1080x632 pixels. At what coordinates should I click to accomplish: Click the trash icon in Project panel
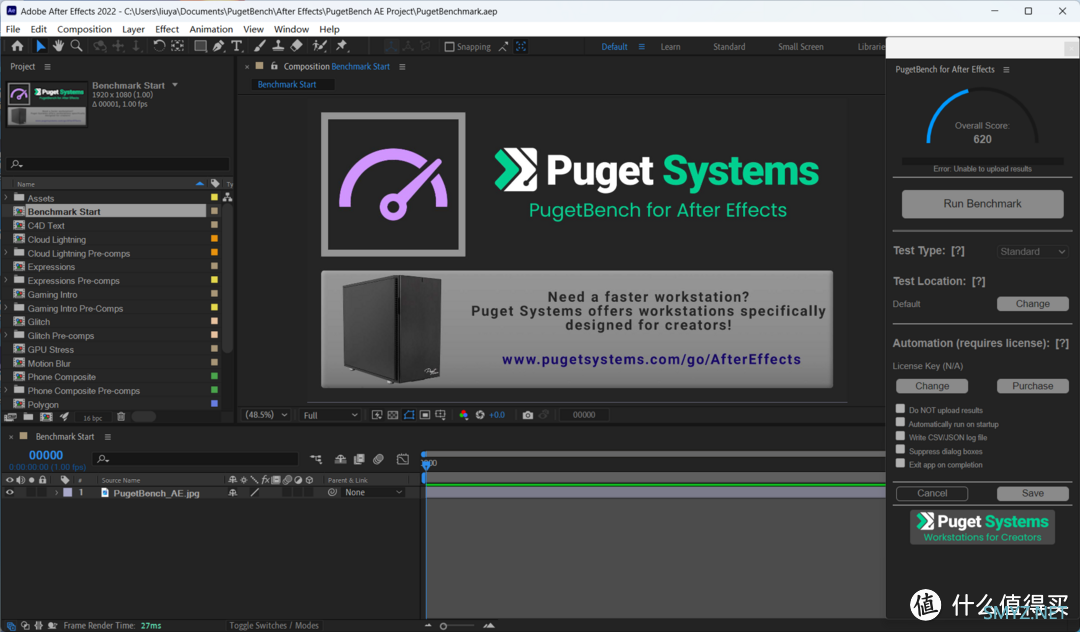tap(121, 417)
